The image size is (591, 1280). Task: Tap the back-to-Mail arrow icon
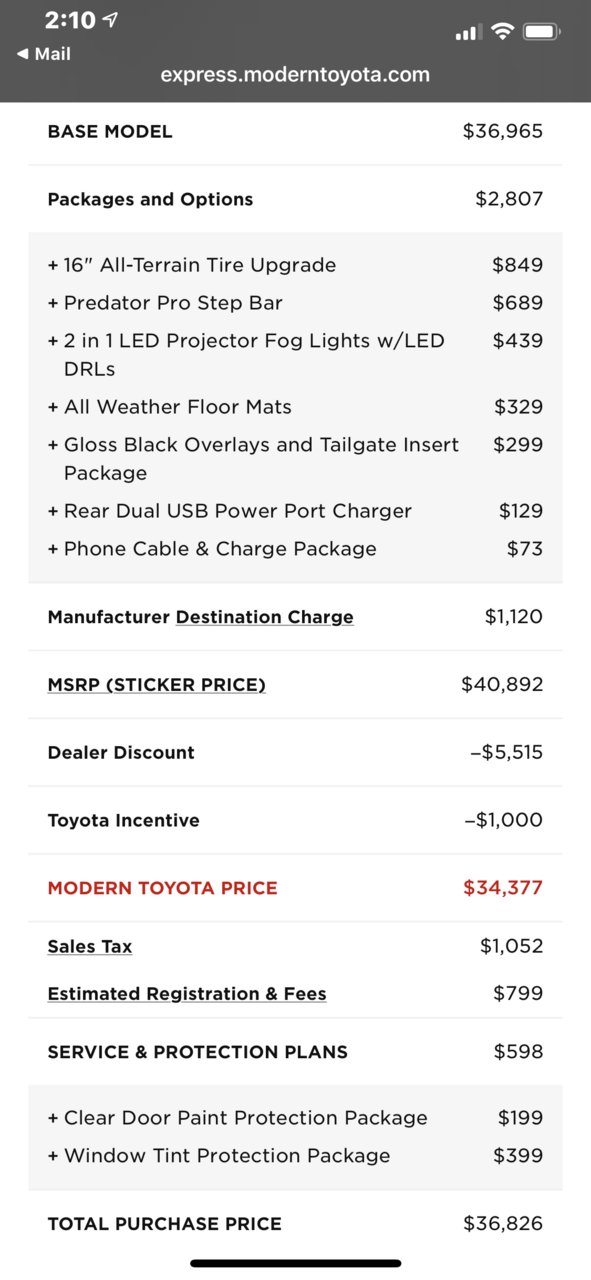click(x=23, y=54)
